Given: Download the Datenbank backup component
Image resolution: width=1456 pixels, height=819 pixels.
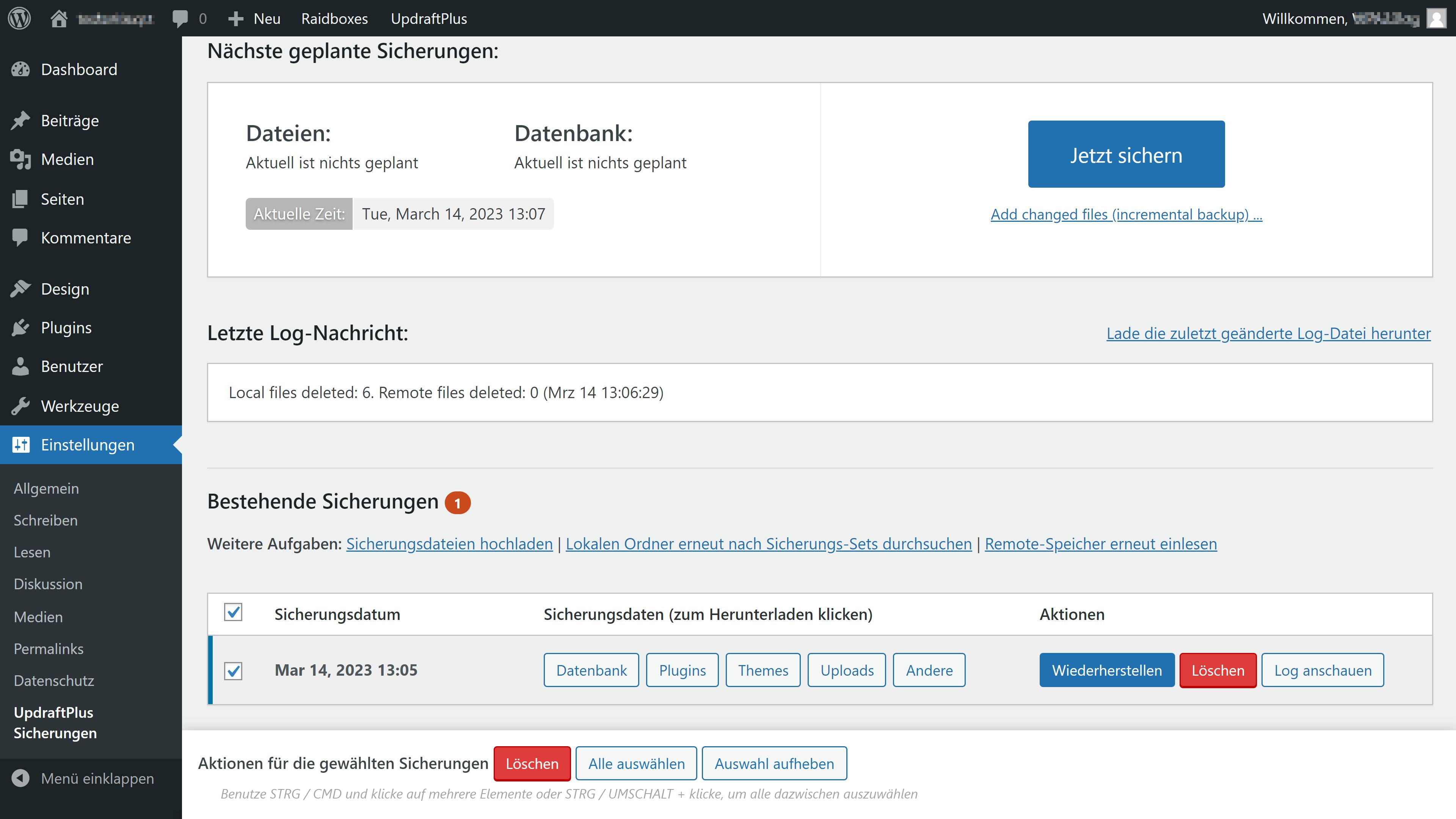Looking at the screenshot, I should [591, 670].
